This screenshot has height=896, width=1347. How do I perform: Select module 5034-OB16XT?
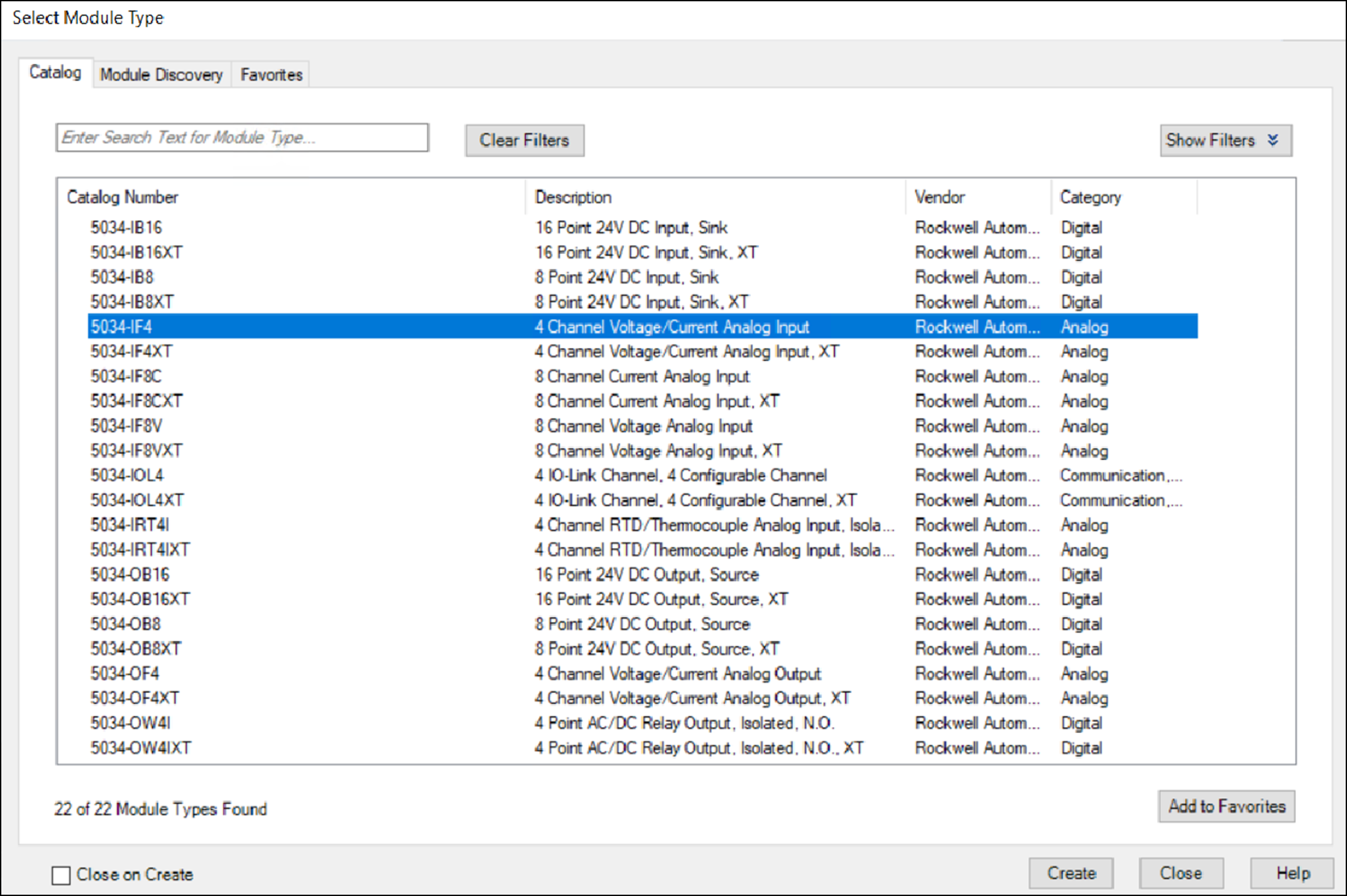click(x=643, y=599)
